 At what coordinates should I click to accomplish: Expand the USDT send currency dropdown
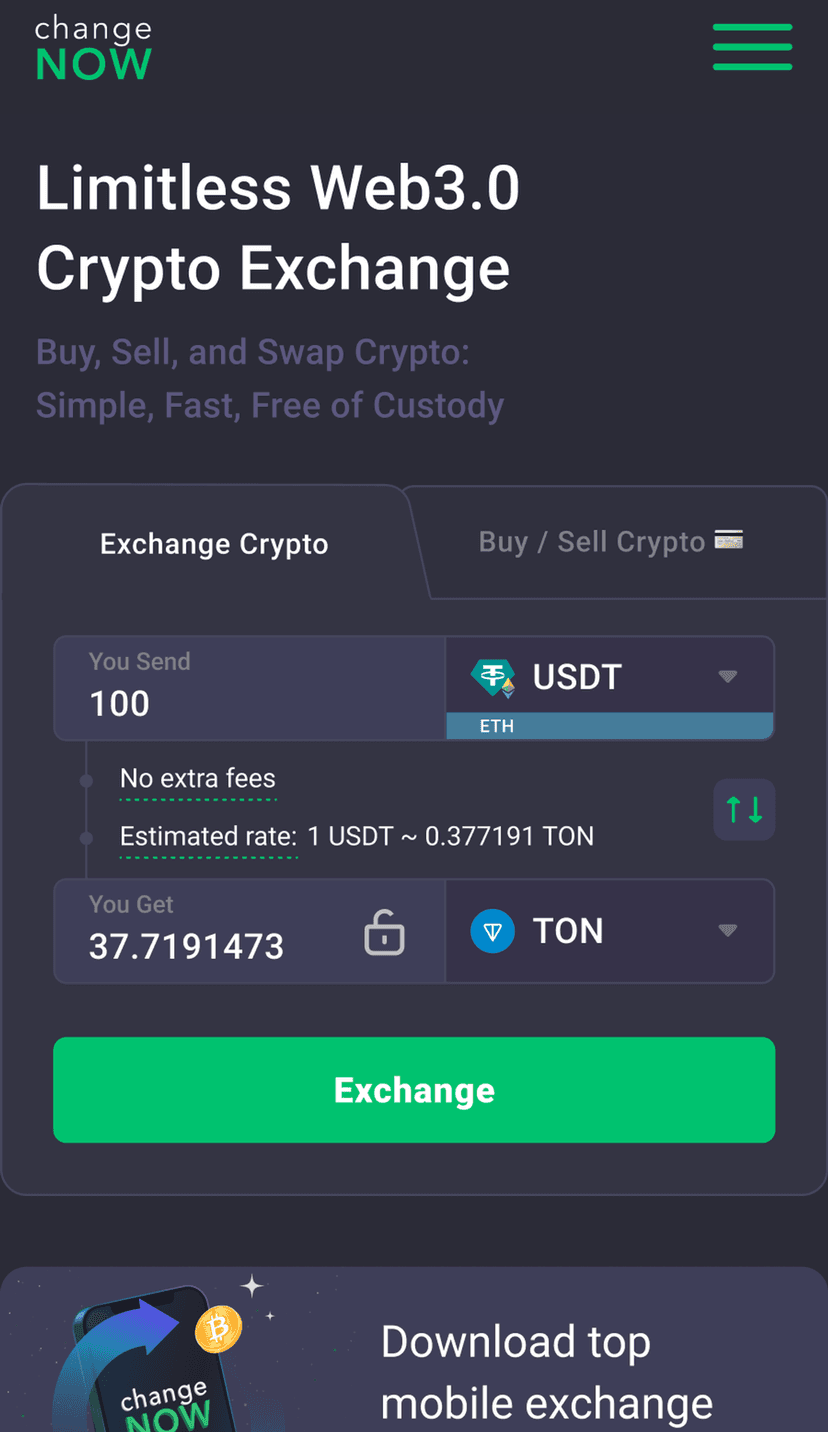728,677
